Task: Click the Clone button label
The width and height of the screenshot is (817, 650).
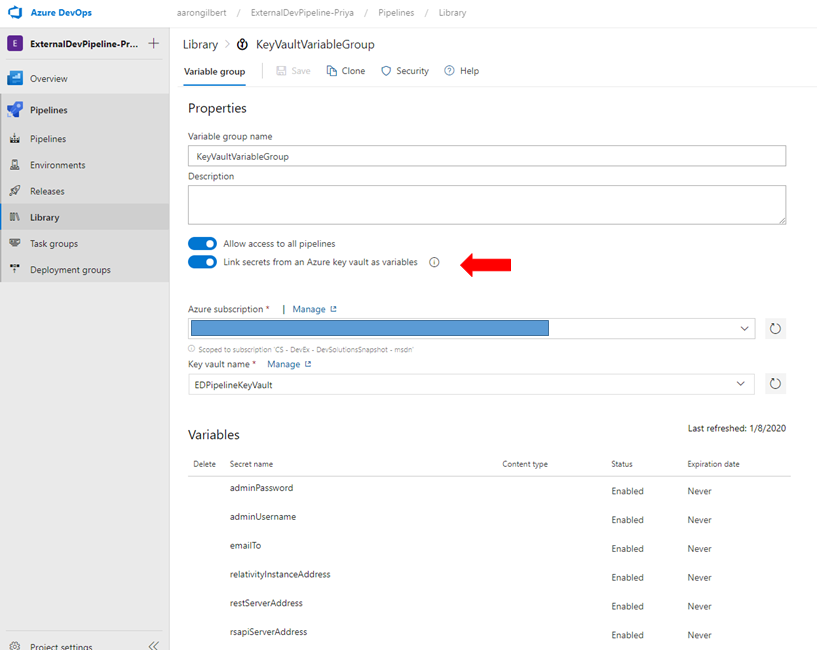Action: (x=353, y=71)
